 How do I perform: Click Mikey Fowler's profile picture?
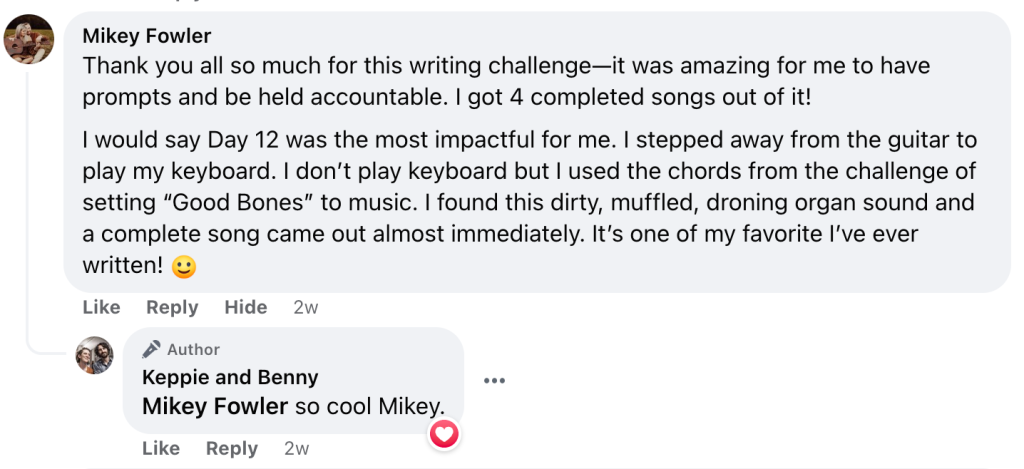29,39
